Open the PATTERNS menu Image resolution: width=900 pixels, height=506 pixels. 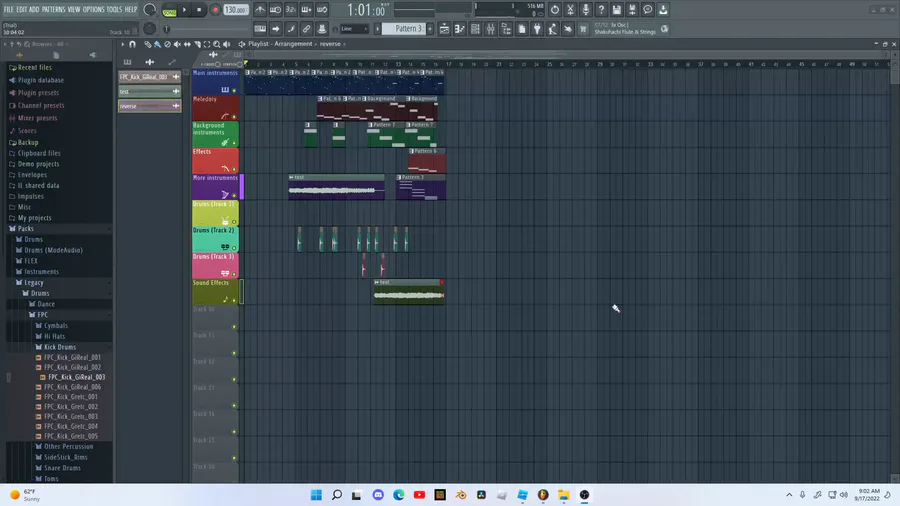(x=53, y=10)
